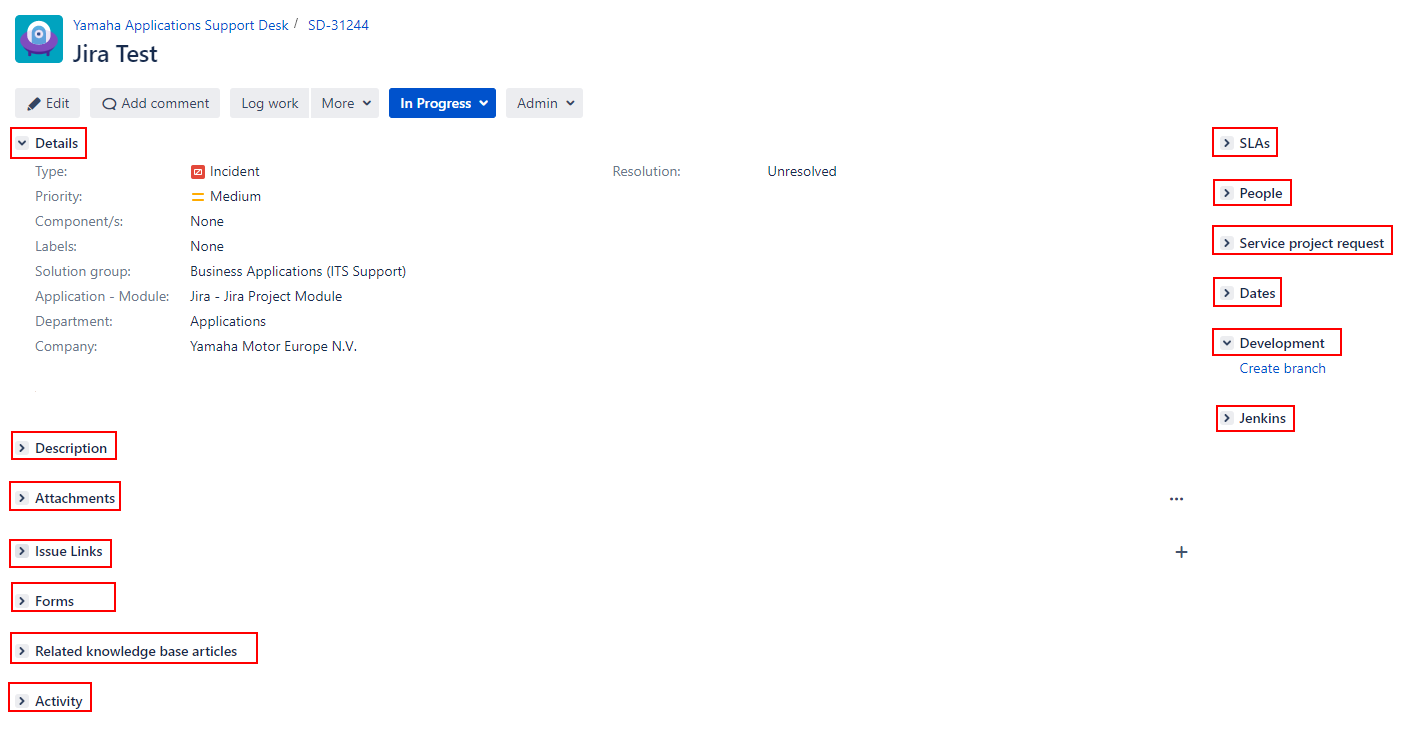Click the Unresolved resolution value

pos(802,171)
